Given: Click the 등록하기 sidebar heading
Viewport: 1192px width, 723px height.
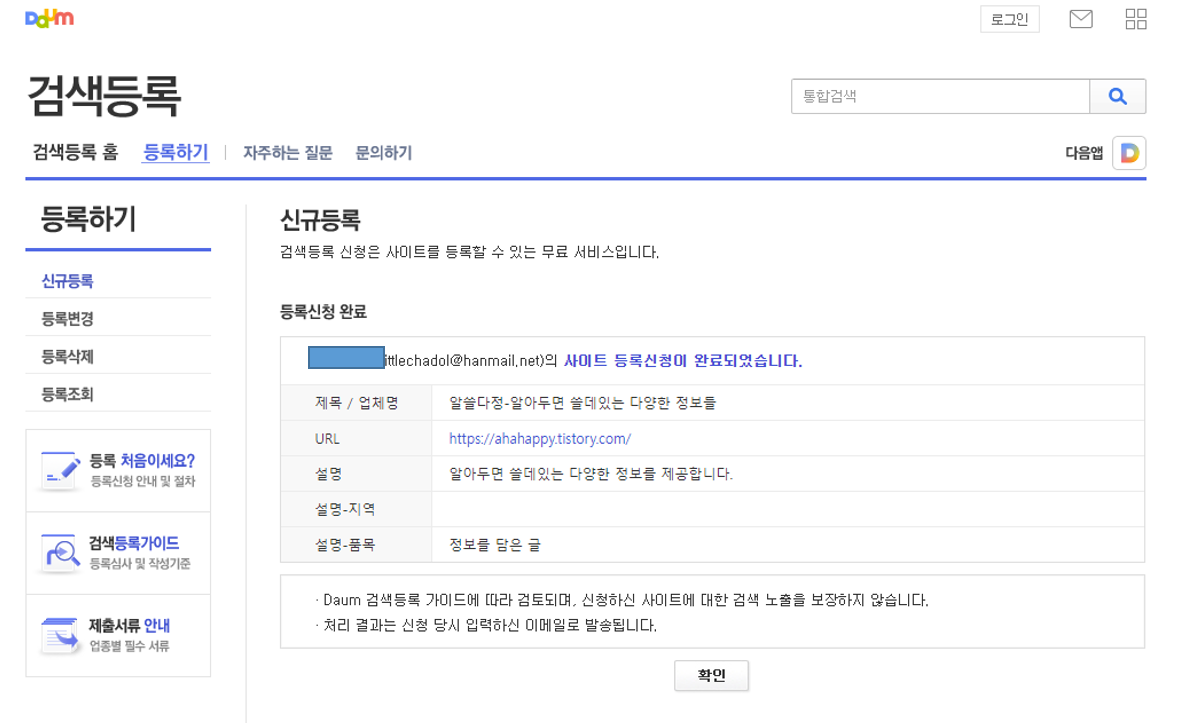Looking at the screenshot, I should pyautogui.click(x=88, y=220).
